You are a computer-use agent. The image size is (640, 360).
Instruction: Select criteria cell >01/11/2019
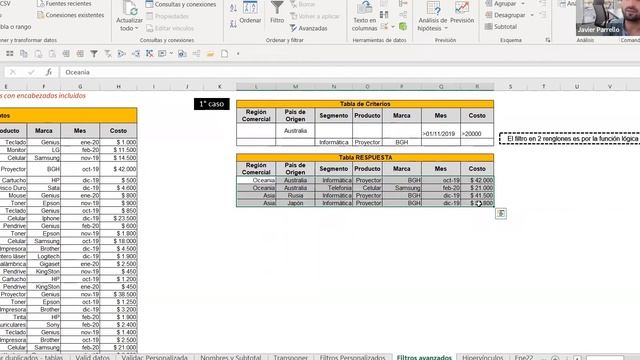coord(441,131)
